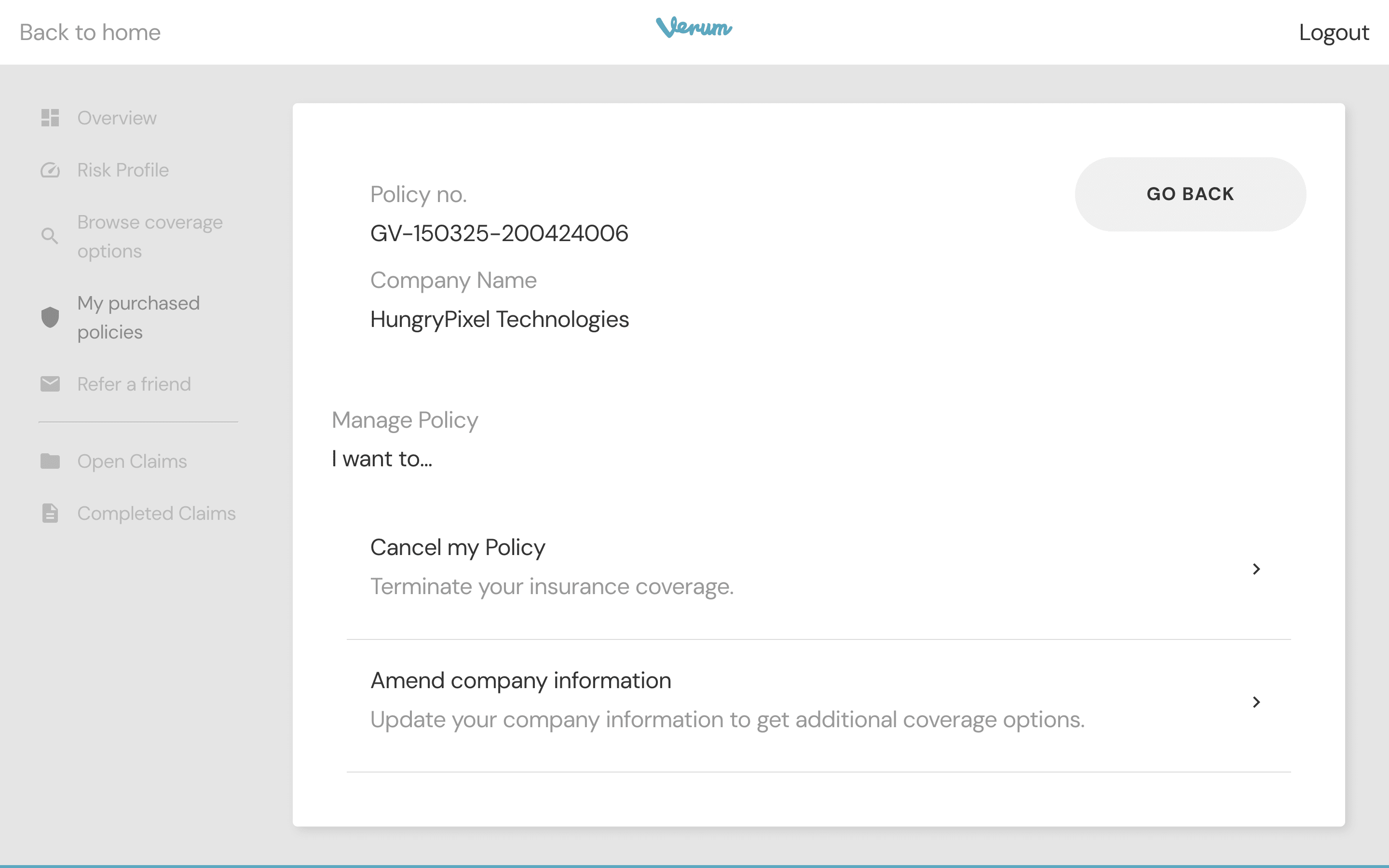Image resolution: width=1389 pixels, height=868 pixels.
Task: Click the magnifier icon beside Browse coverage
Action: point(50,236)
